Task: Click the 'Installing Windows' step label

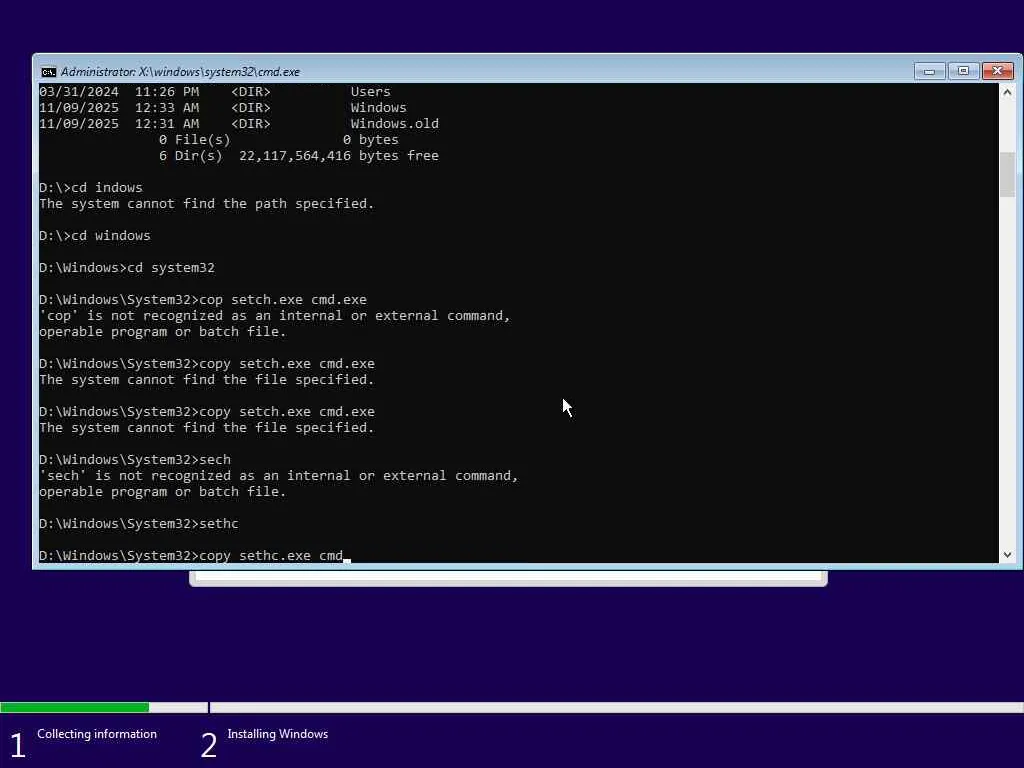Action: [x=278, y=734]
